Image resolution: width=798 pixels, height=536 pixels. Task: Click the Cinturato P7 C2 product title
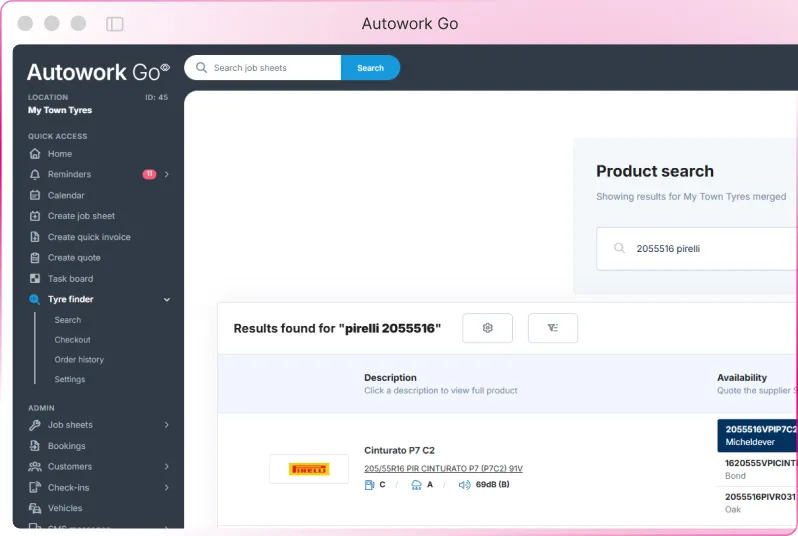tap(400, 450)
